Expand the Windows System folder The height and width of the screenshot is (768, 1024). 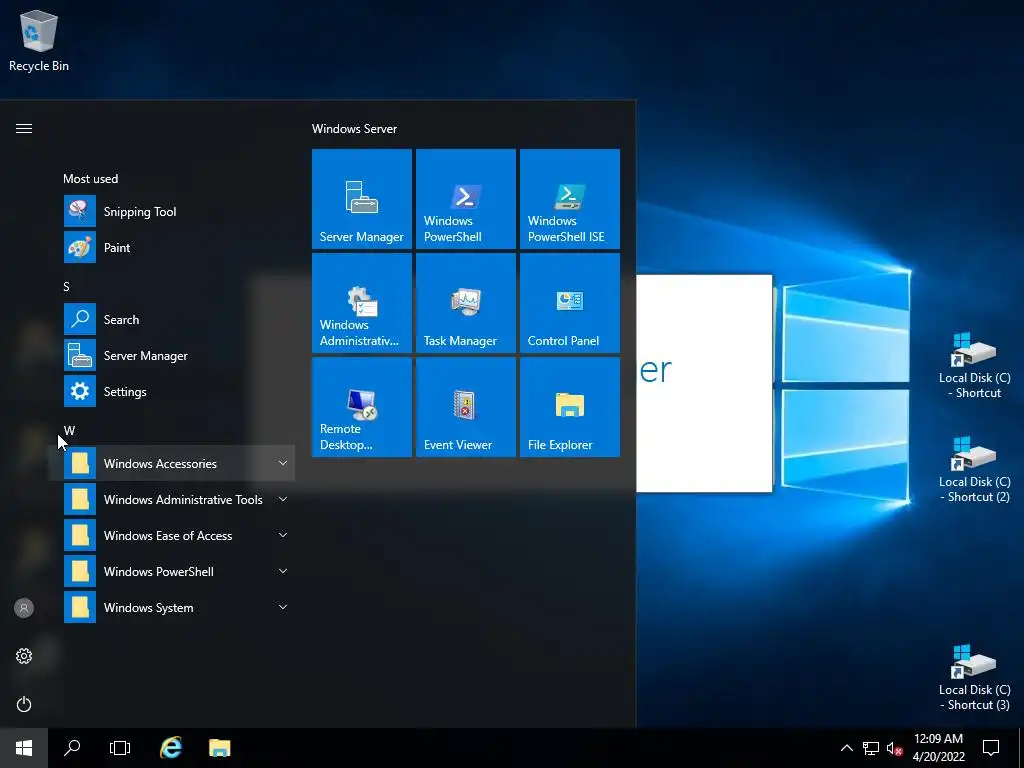pyautogui.click(x=171, y=607)
